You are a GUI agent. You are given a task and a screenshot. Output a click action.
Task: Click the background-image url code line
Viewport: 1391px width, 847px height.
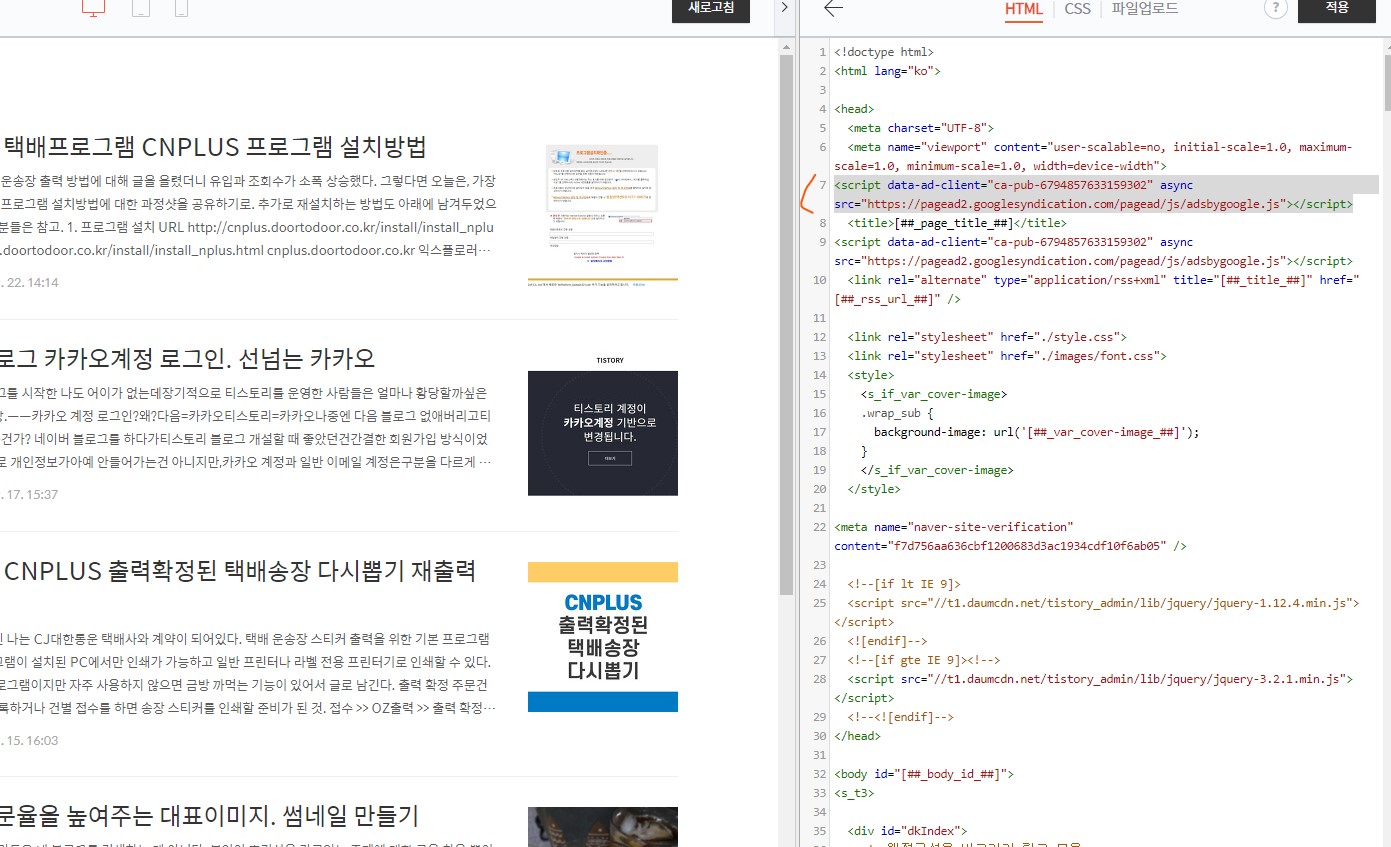click(x=1036, y=432)
